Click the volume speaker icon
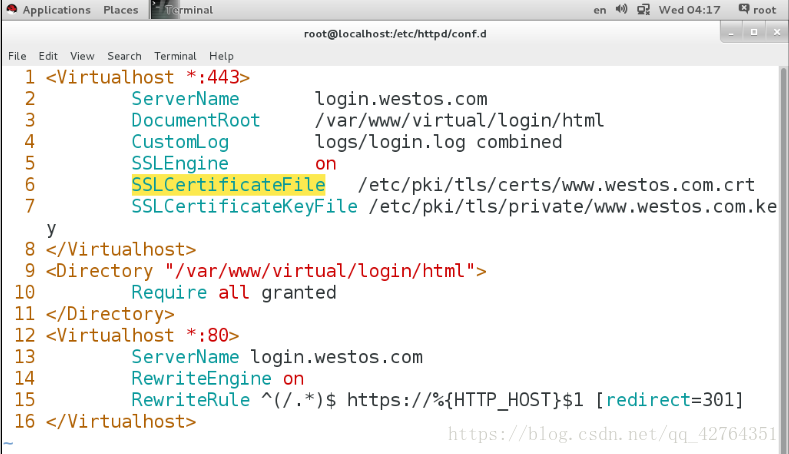 621,10
